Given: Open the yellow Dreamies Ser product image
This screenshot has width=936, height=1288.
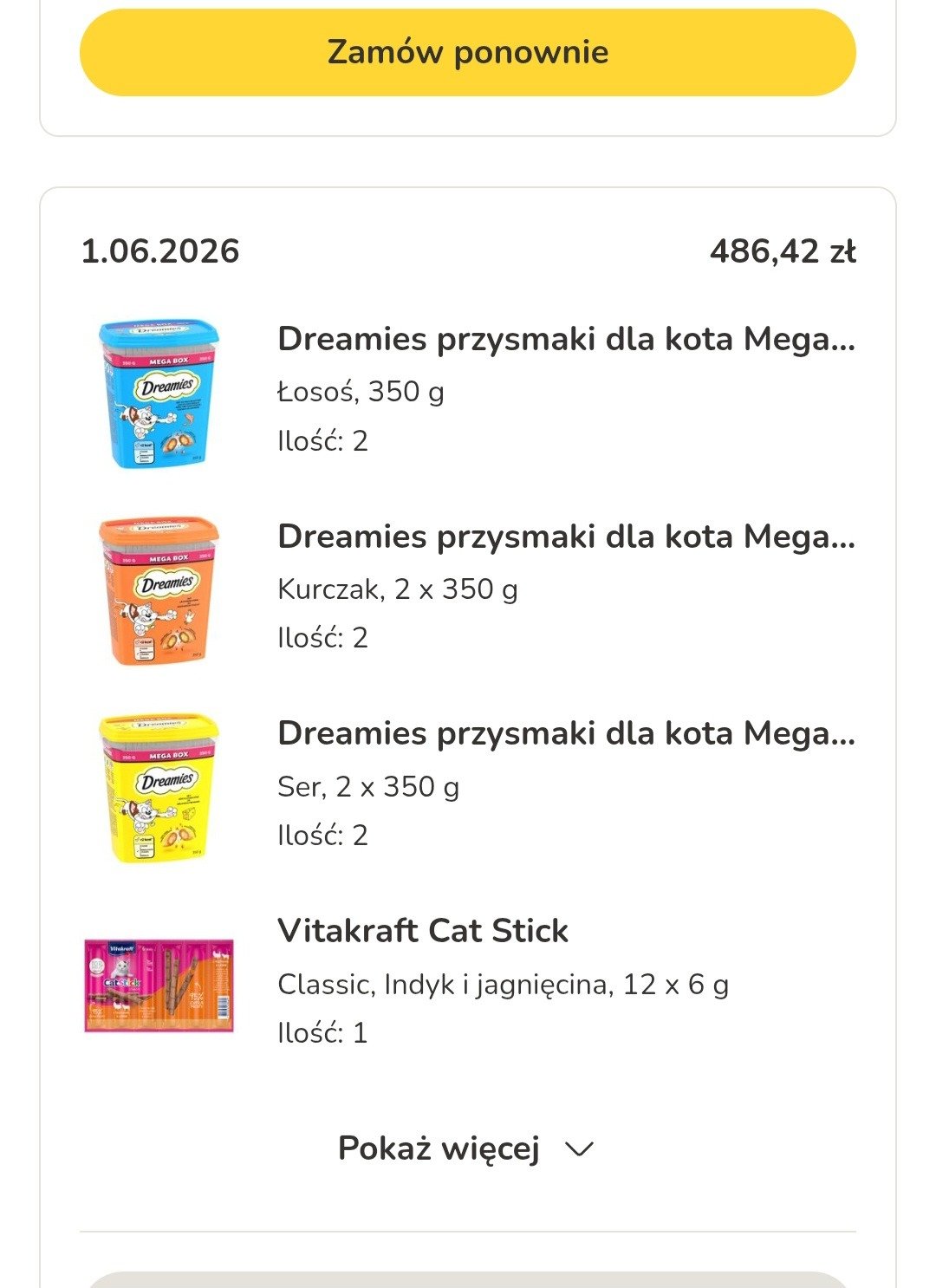Looking at the screenshot, I should click(159, 788).
